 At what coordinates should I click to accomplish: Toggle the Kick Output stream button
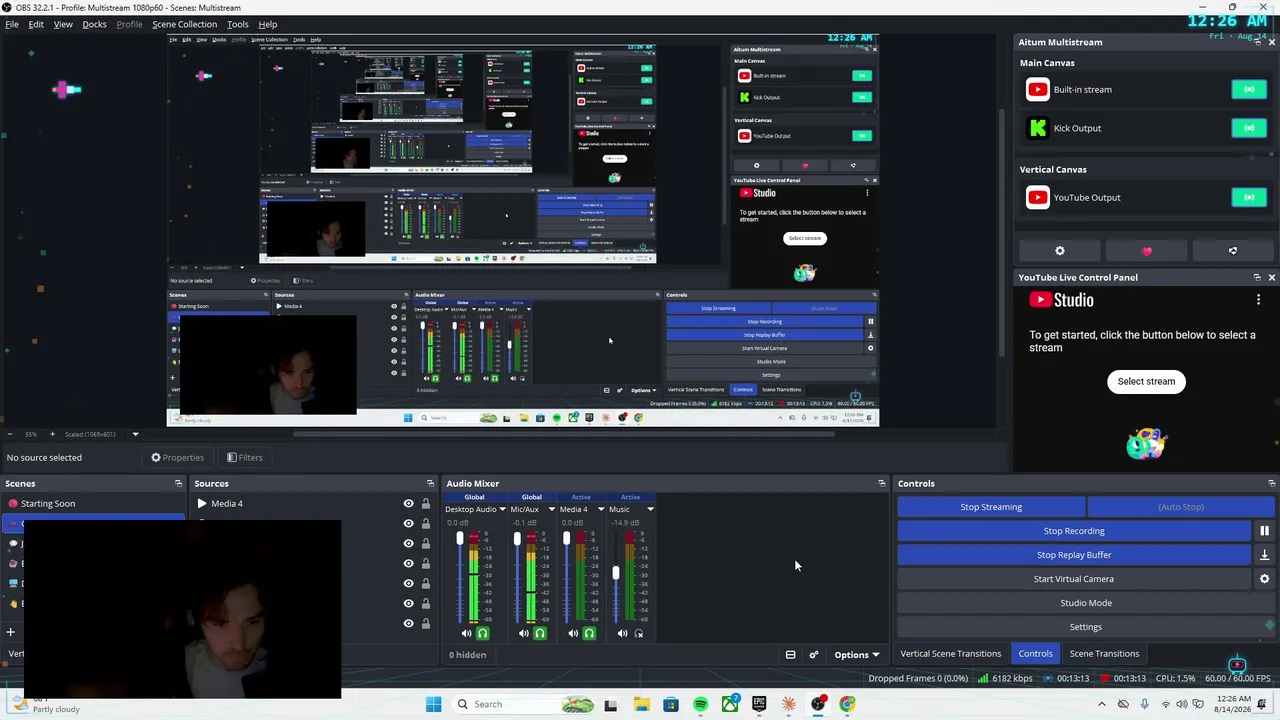[1249, 128]
